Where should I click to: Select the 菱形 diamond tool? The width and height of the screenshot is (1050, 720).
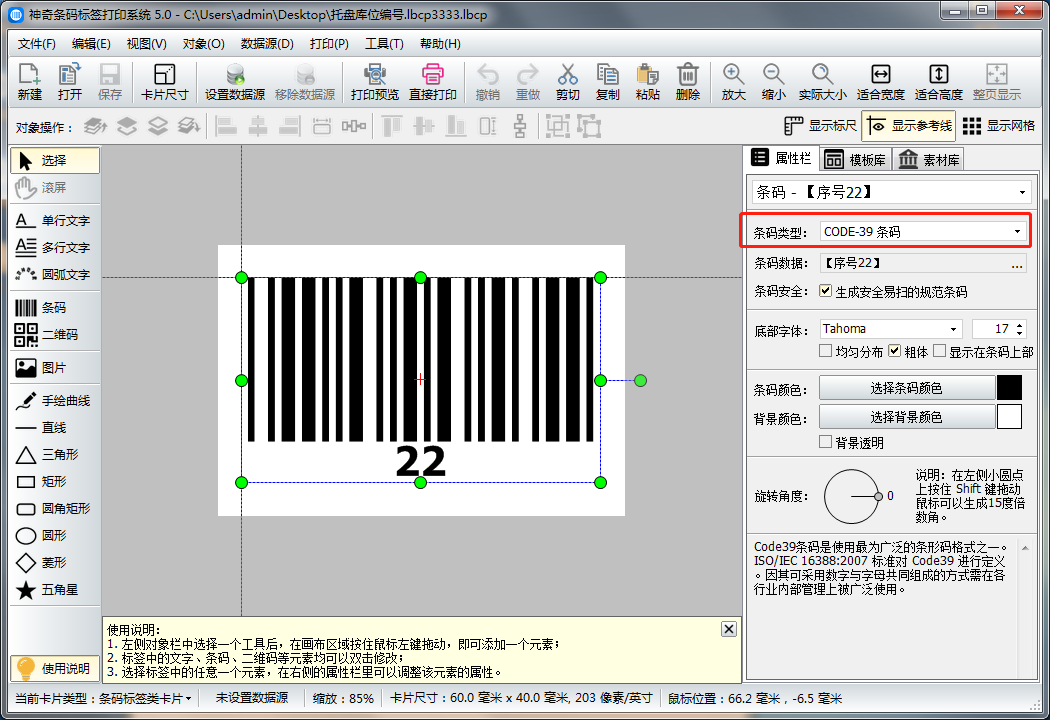55,563
